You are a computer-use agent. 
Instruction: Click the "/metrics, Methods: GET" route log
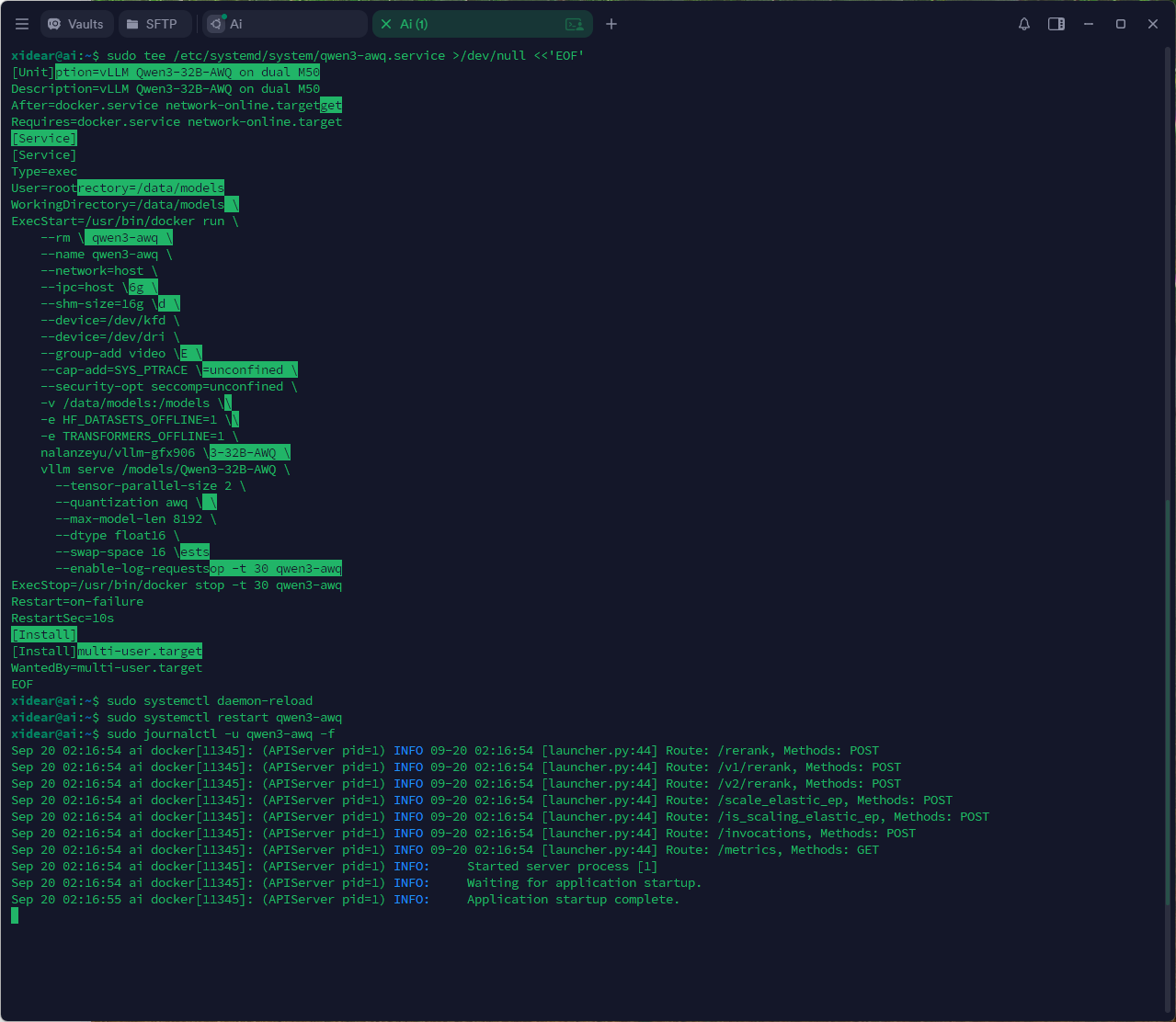[798, 849]
